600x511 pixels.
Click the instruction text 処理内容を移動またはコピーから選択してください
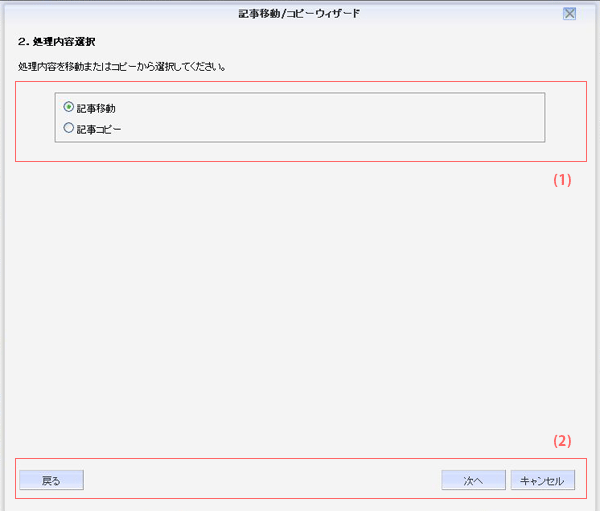122,67
